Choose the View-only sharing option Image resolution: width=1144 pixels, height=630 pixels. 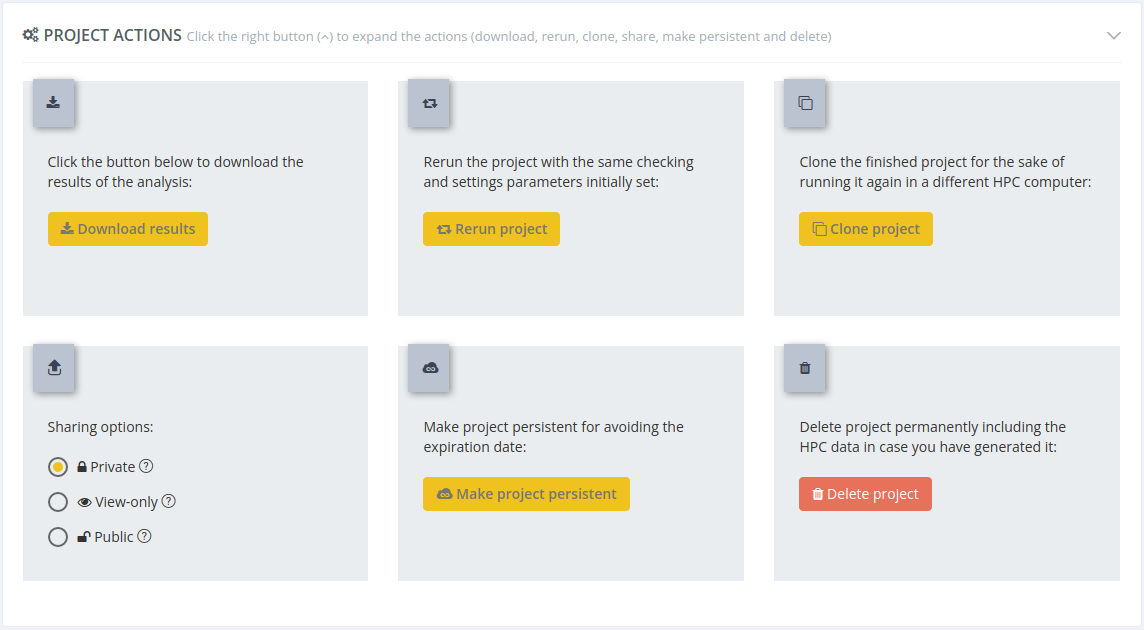58,501
